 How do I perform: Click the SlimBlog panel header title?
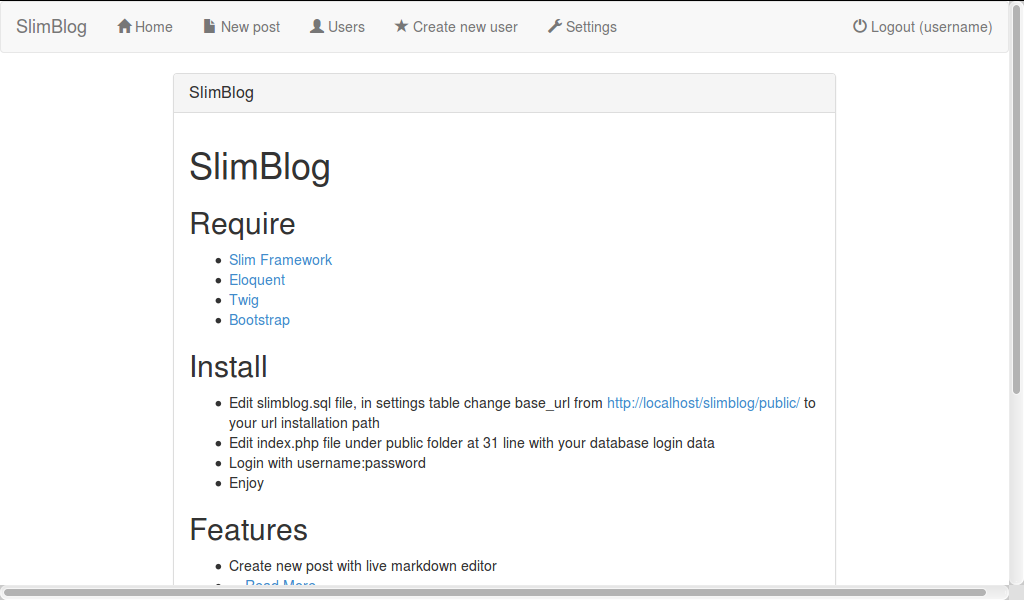click(x=221, y=93)
